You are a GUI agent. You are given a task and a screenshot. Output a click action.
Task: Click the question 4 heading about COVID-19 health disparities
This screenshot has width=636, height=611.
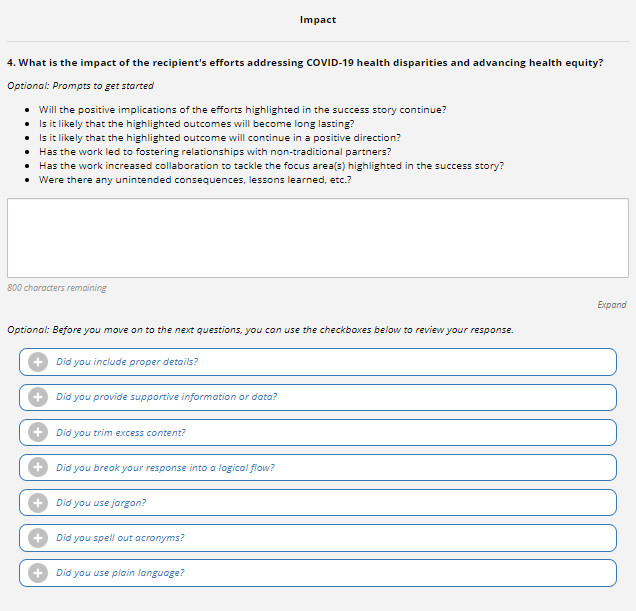305,62
